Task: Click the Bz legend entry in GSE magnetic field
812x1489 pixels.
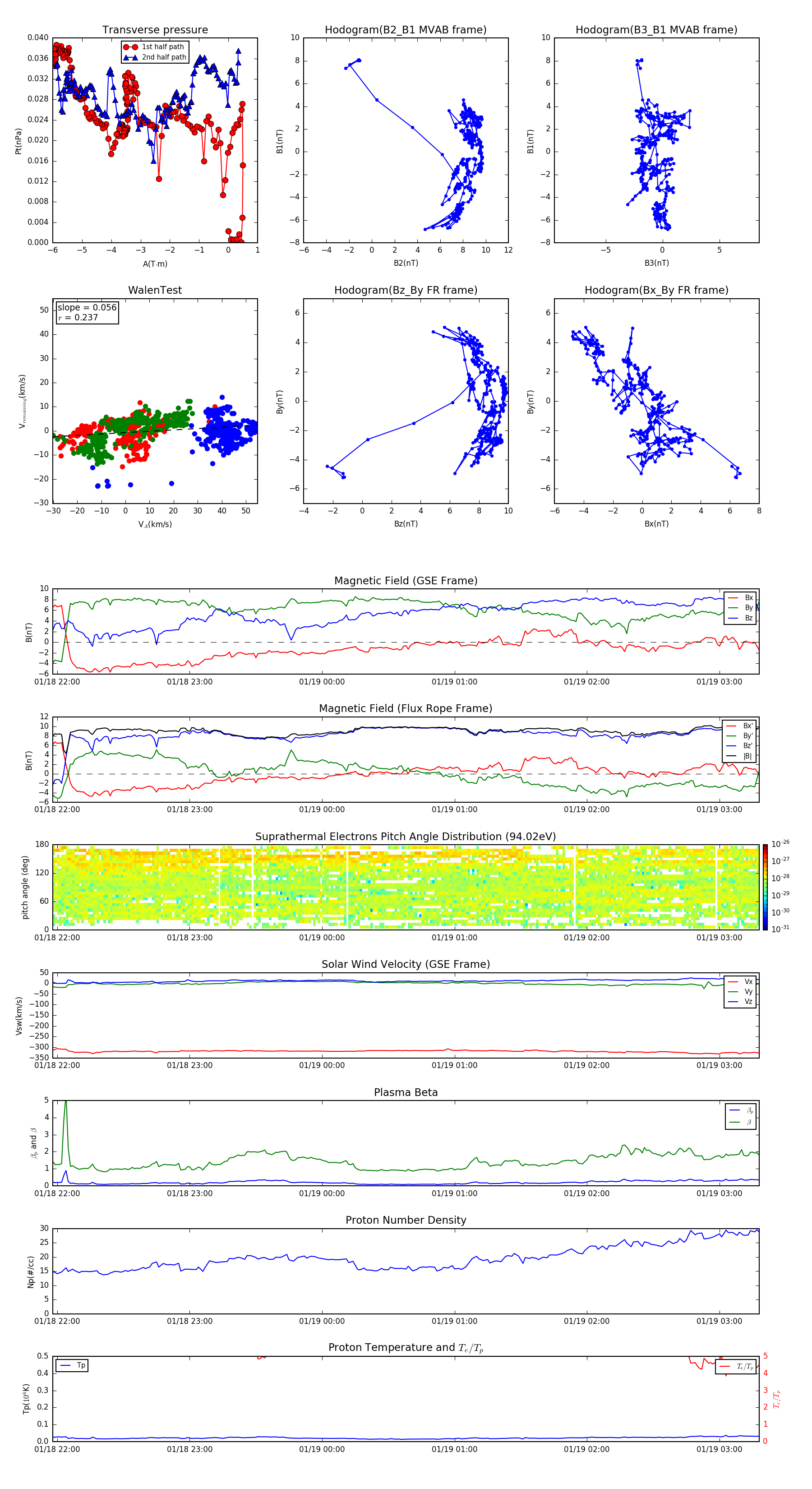Action: pyautogui.click(x=740, y=618)
